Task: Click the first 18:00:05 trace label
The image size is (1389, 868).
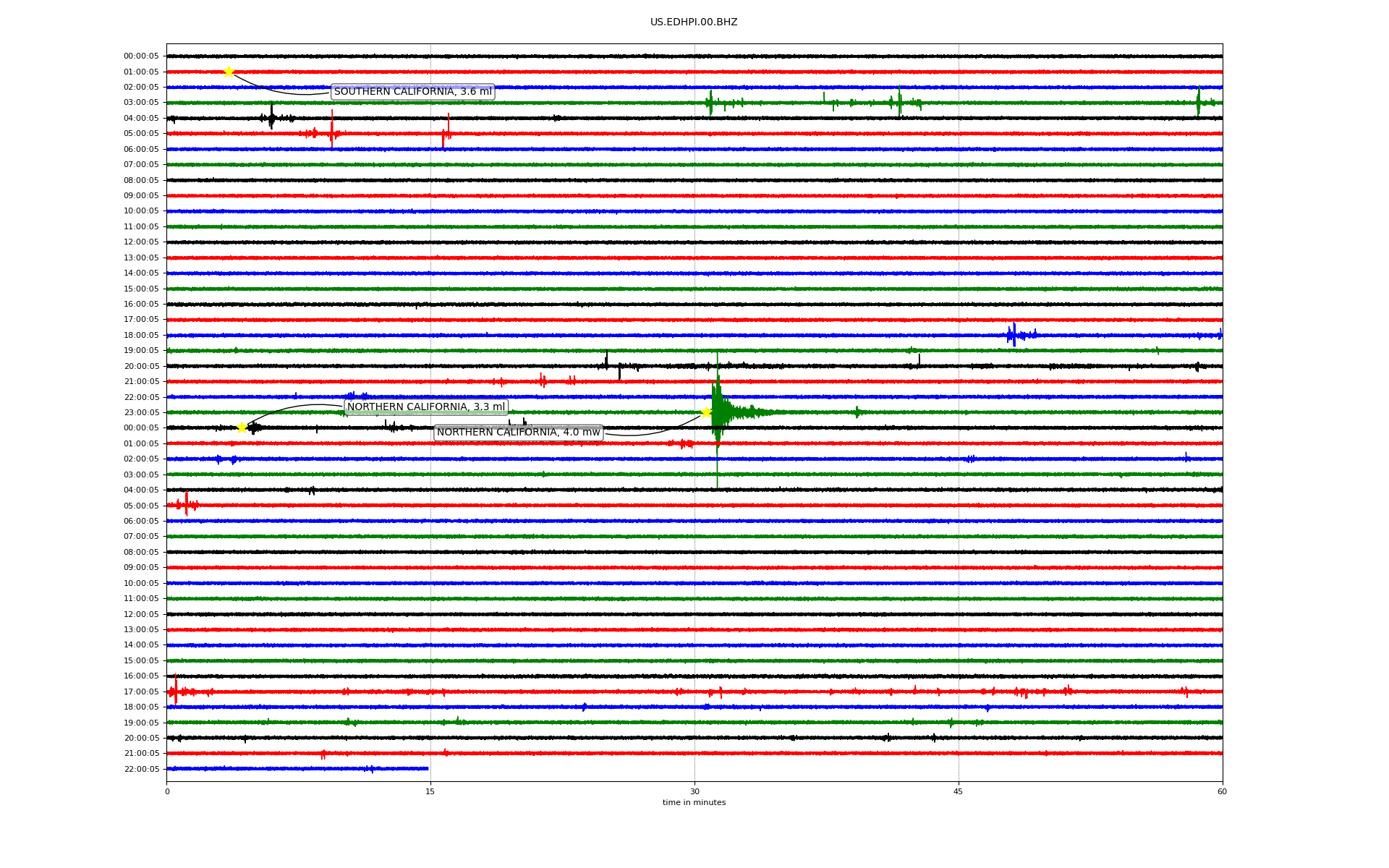Action: coord(141,336)
